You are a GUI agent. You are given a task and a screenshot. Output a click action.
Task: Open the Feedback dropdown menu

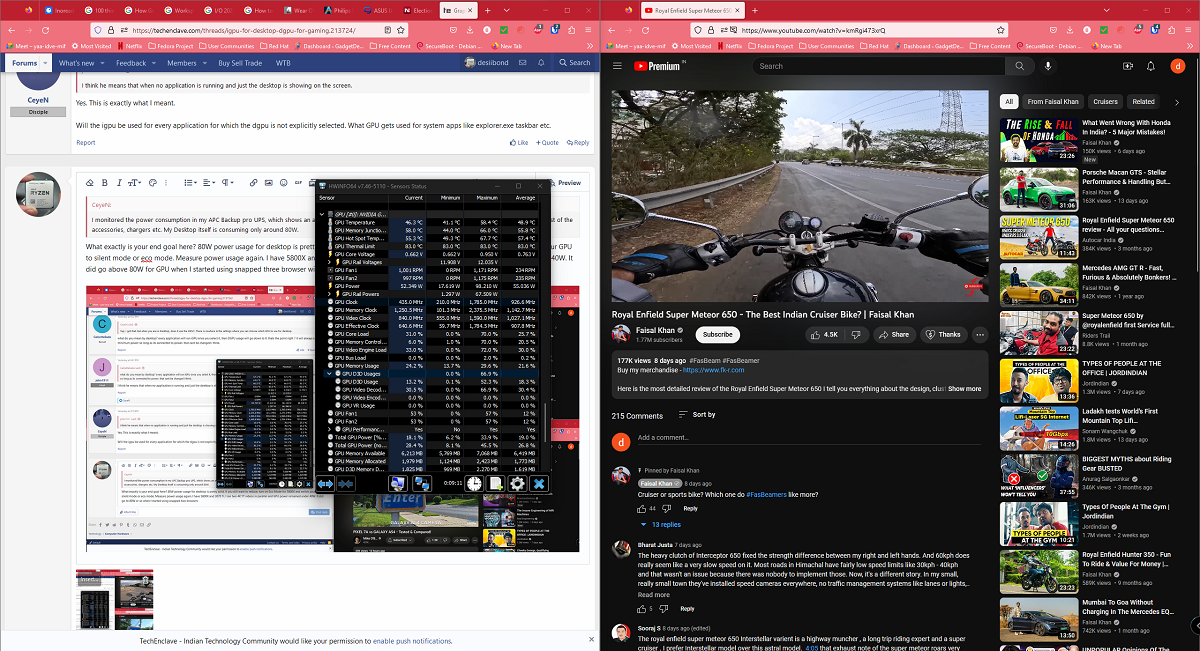pos(153,63)
